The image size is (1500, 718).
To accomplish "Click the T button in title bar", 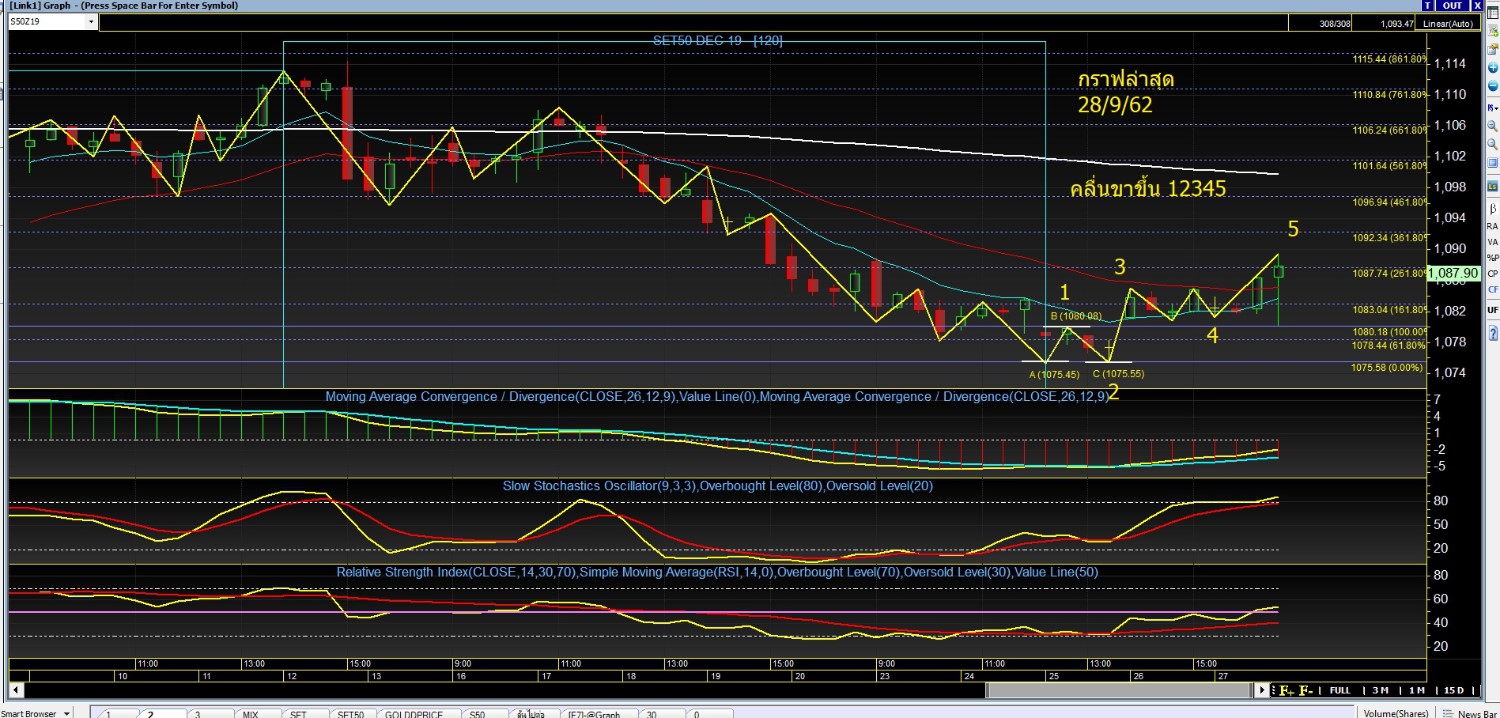I will [1427, 6].
